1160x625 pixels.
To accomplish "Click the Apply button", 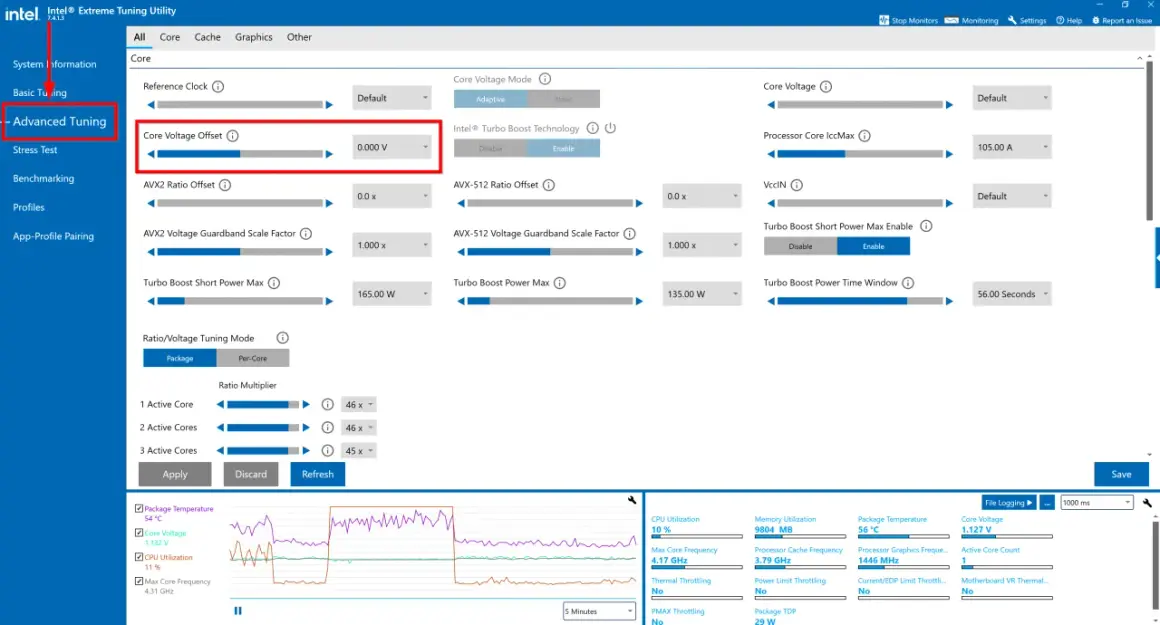I will (x=175, y=474).
